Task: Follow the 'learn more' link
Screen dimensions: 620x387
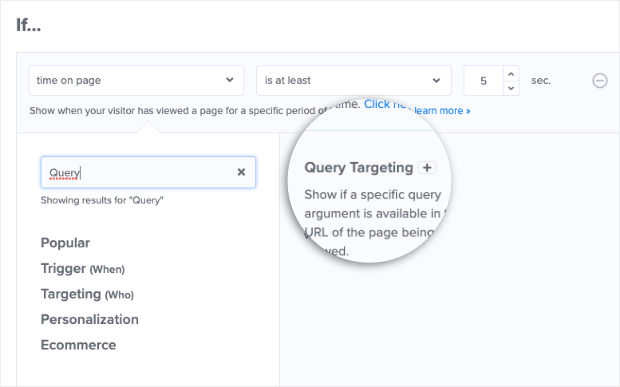Action: [442, 111]
